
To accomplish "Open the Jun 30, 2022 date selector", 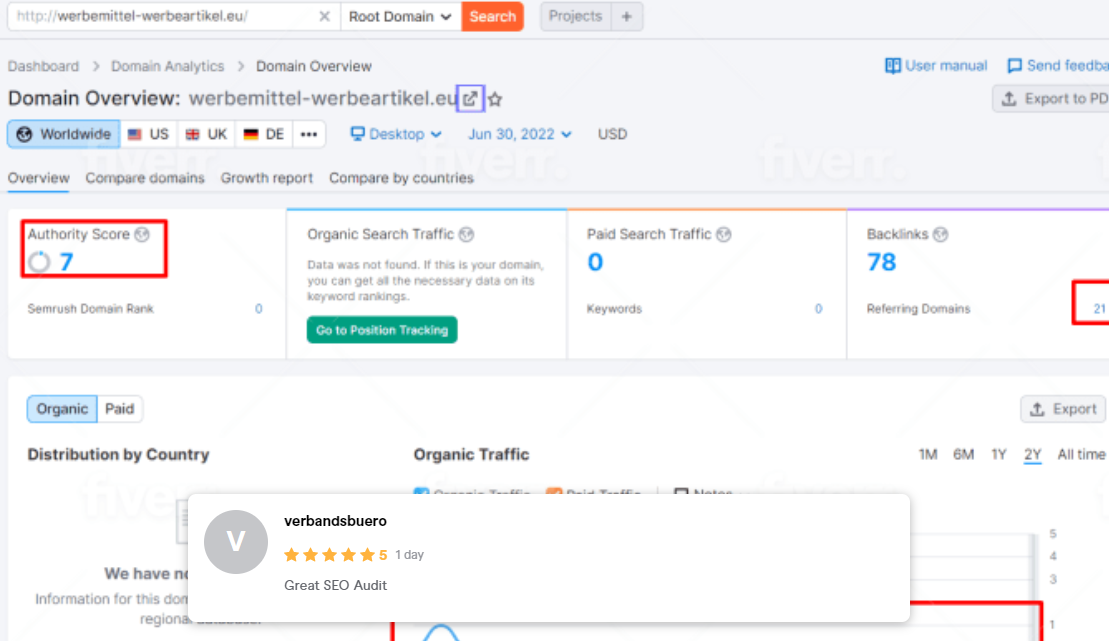I will coord(518,133).
